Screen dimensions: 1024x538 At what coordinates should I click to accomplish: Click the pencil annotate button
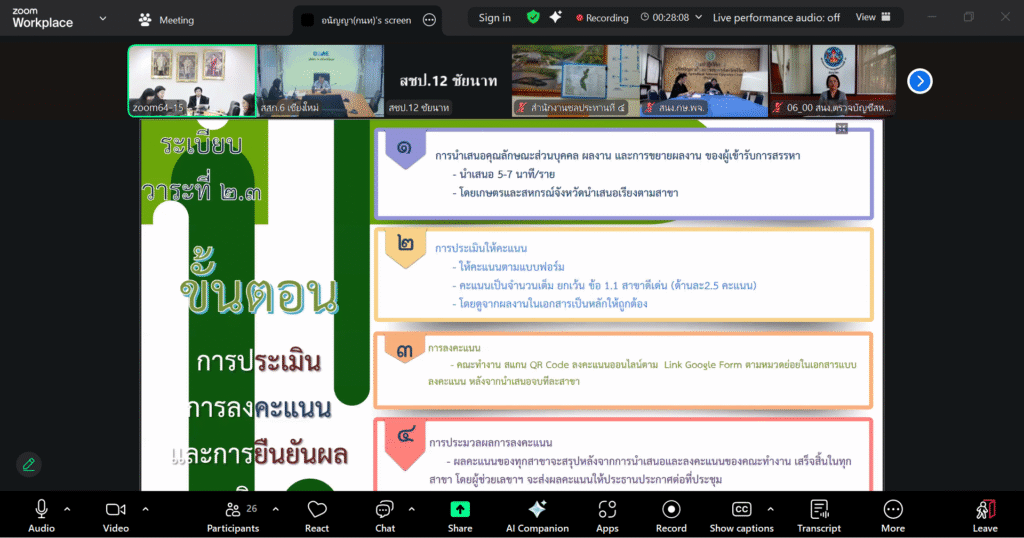tap(29, 464)
